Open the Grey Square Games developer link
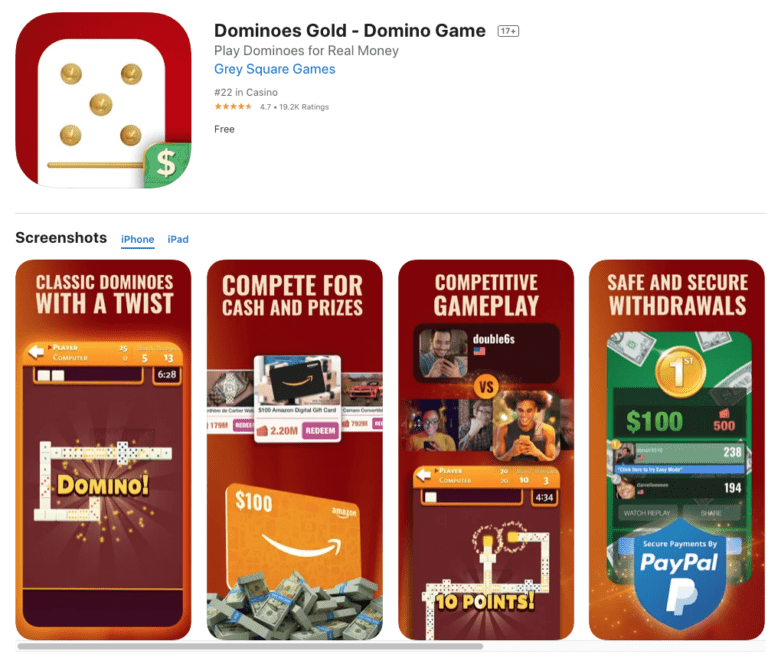 click(x=274, y=69)
